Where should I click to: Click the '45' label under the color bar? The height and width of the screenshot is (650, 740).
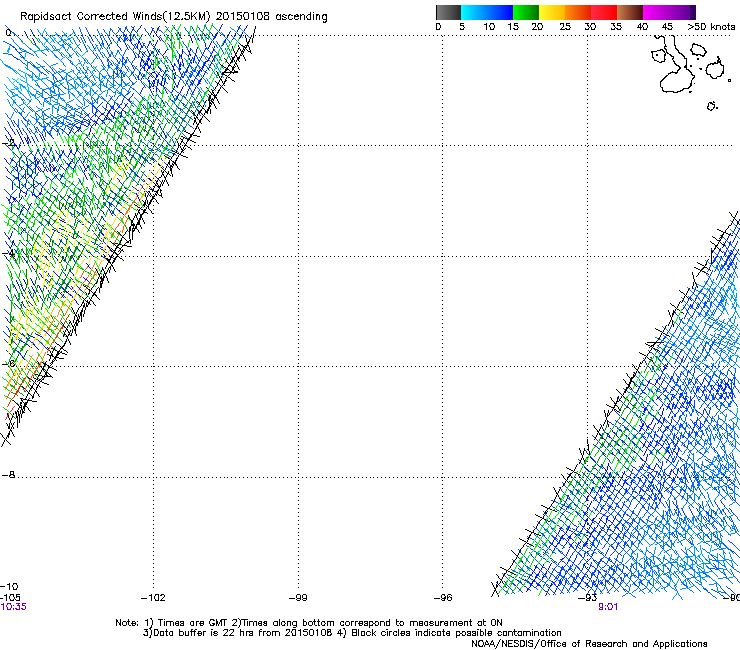pos(667,27)
